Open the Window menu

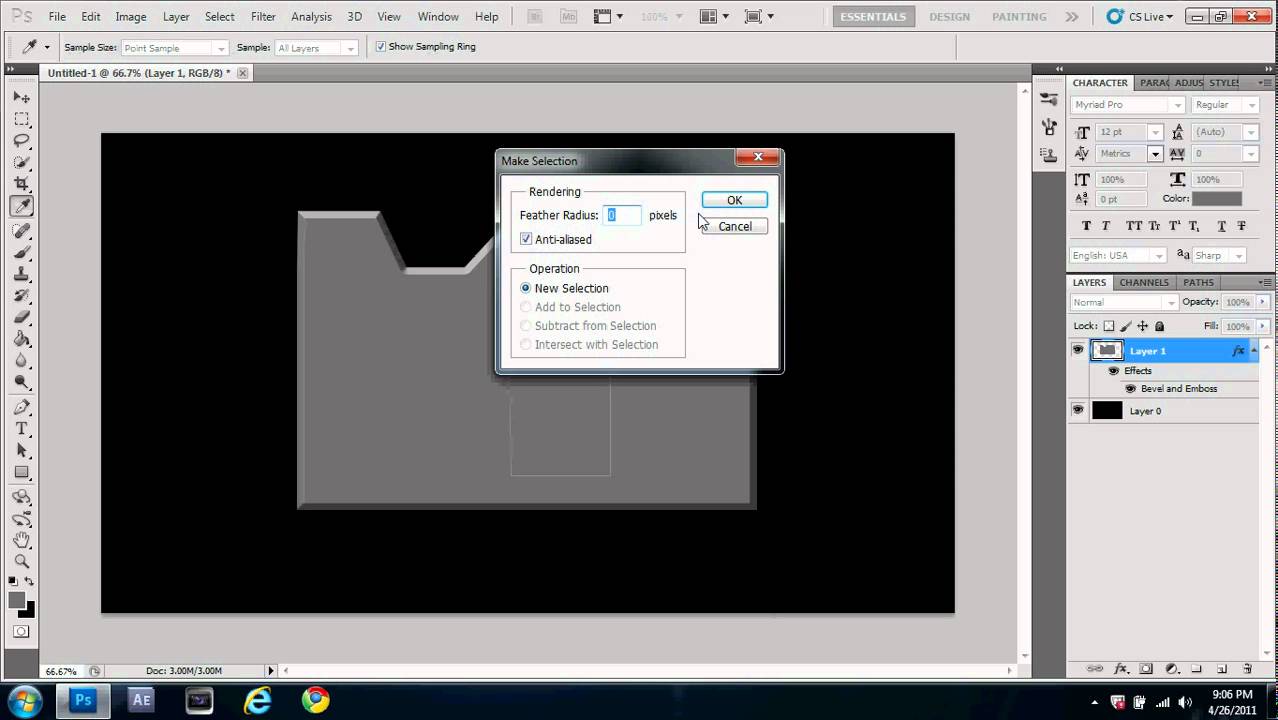tap(438, 17)
